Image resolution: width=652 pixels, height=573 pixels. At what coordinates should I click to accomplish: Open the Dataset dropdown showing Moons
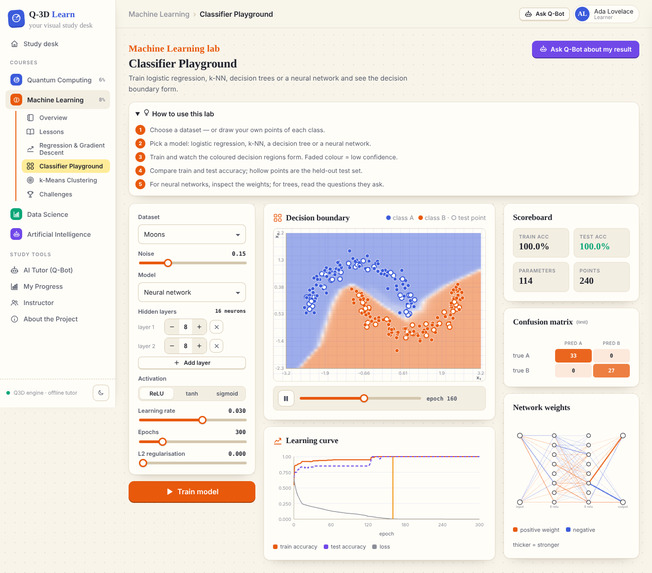192,235
